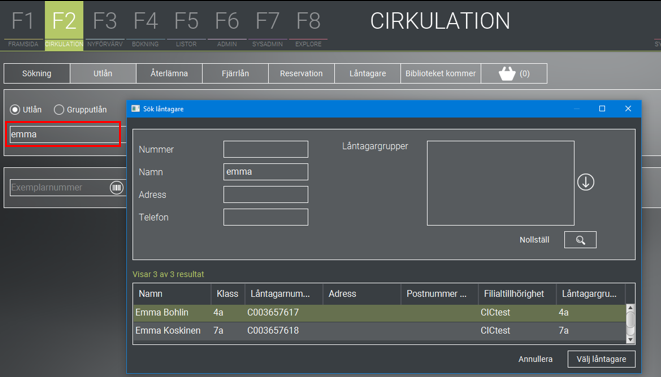Switch to the Sökning tab
661x377 pixels.
[37, 73]
